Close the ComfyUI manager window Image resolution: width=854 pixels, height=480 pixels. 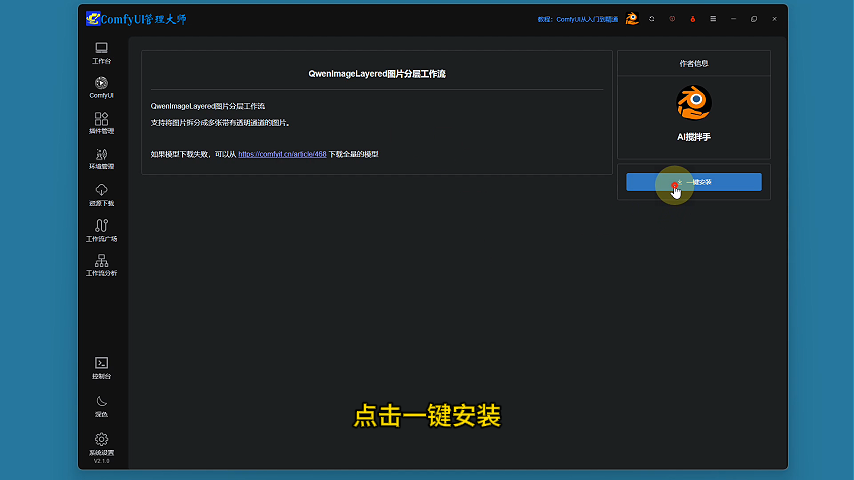pos(774,19)
